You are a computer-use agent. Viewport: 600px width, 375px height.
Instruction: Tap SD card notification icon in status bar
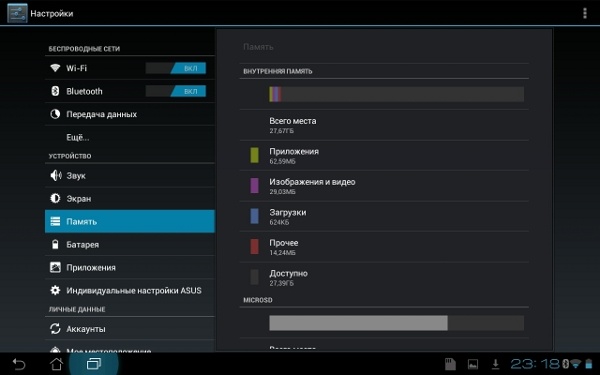pos(450,364)
